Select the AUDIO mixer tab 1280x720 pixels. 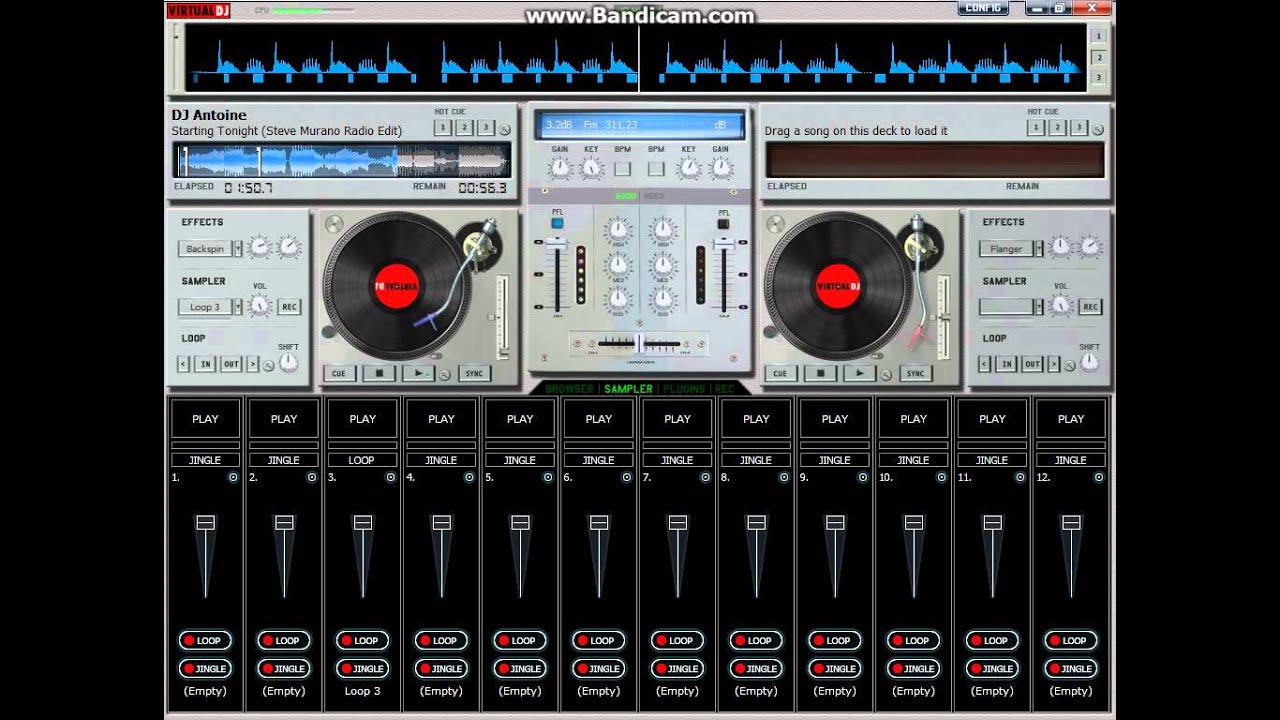[627, 197]
